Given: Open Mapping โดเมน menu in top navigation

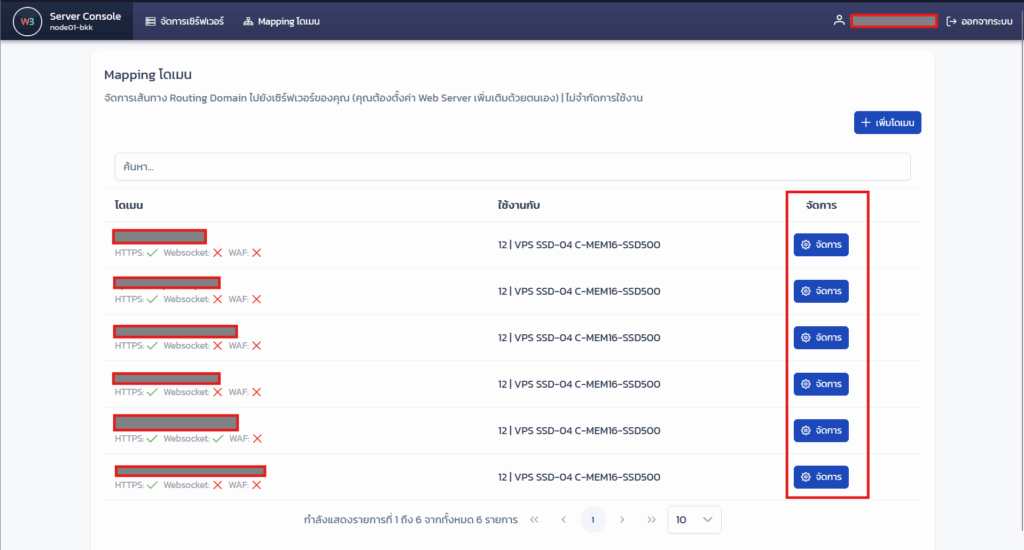Looking at the screenshot, I should click(281, 21).
